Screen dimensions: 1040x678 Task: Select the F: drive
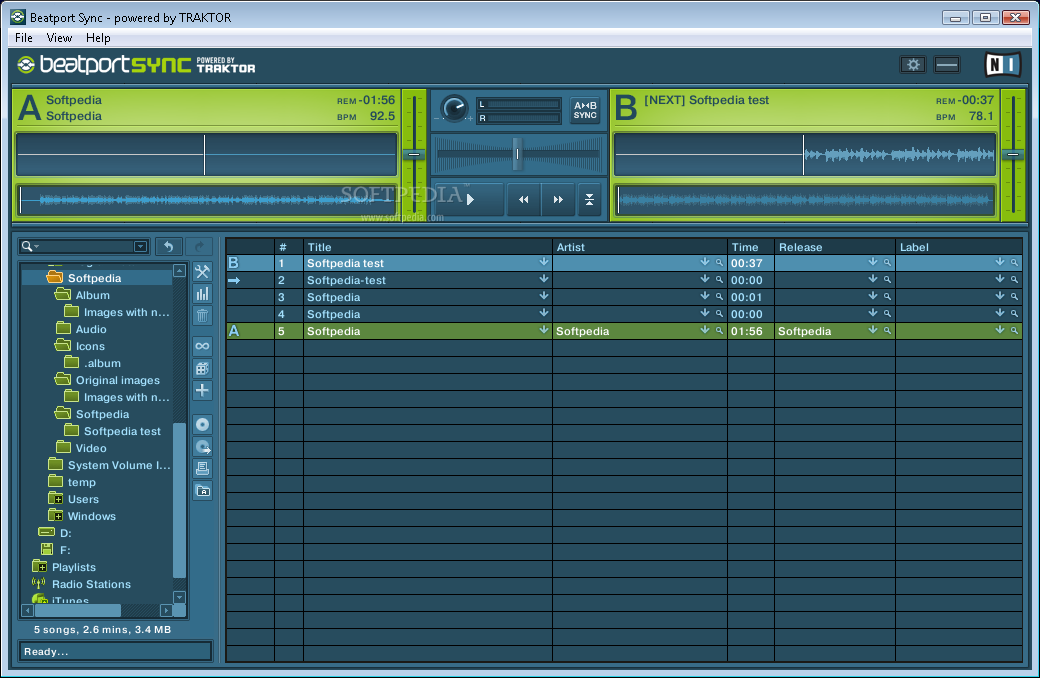[65, 550]
